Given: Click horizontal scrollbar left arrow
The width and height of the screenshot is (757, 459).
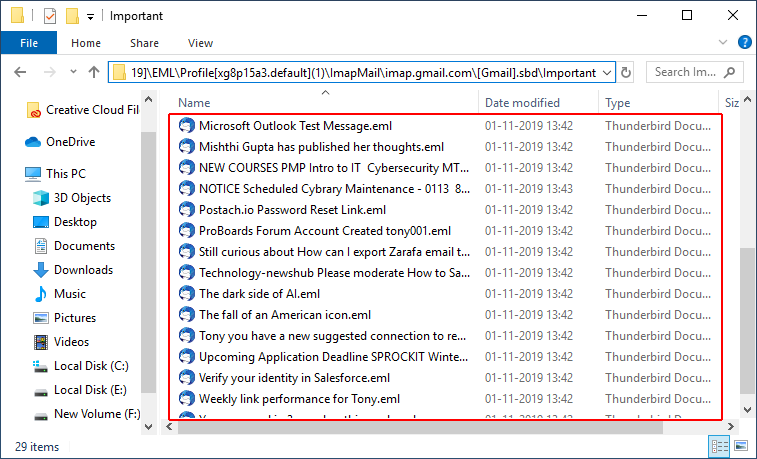Looking at the screenshot, I should [x=169, y=427].
